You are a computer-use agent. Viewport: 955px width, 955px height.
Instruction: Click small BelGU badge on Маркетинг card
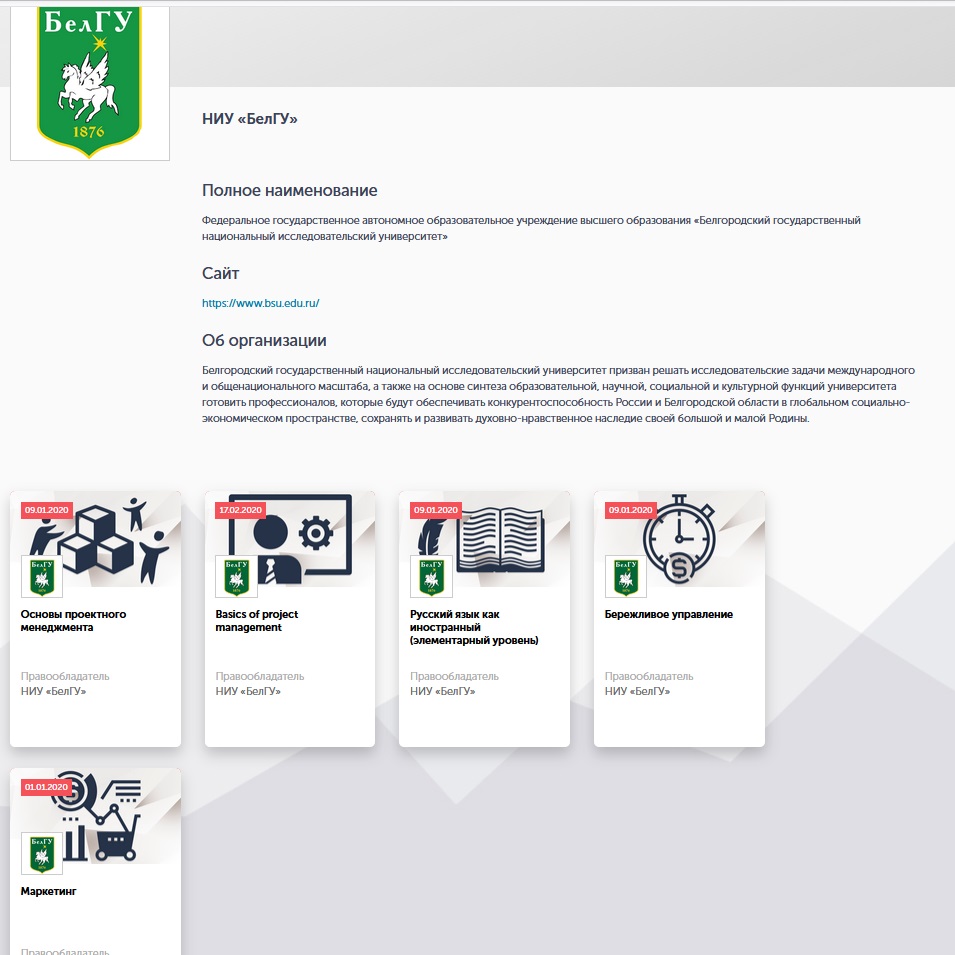pos(42,853)
